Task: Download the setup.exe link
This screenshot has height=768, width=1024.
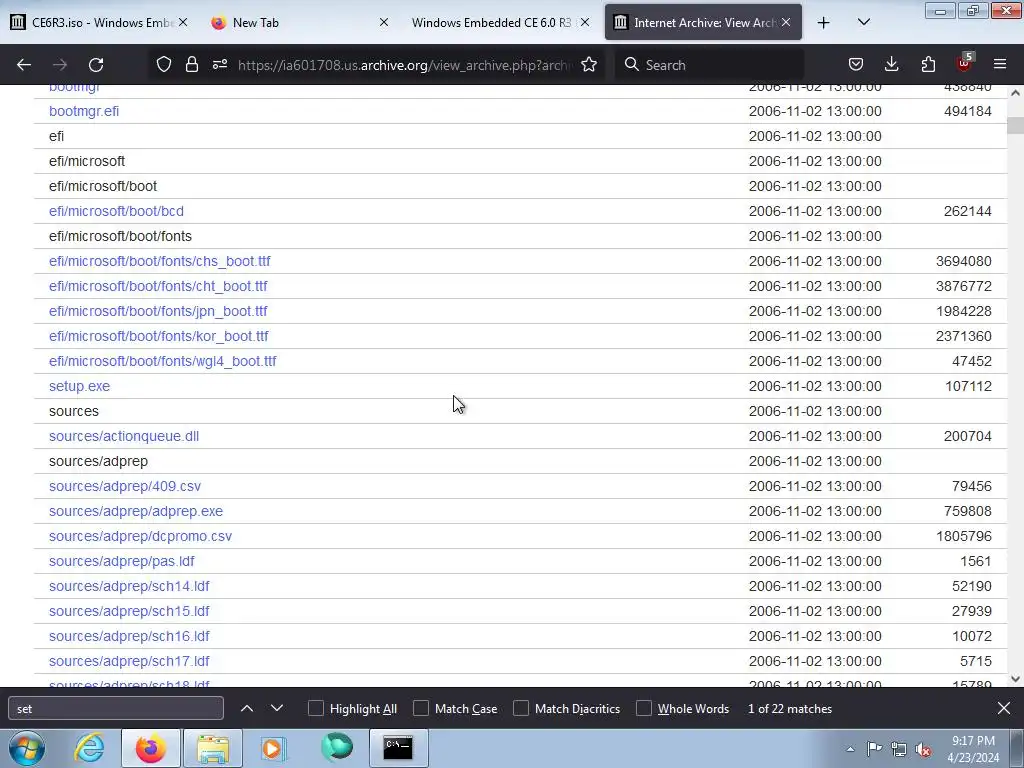Action: 79,386
